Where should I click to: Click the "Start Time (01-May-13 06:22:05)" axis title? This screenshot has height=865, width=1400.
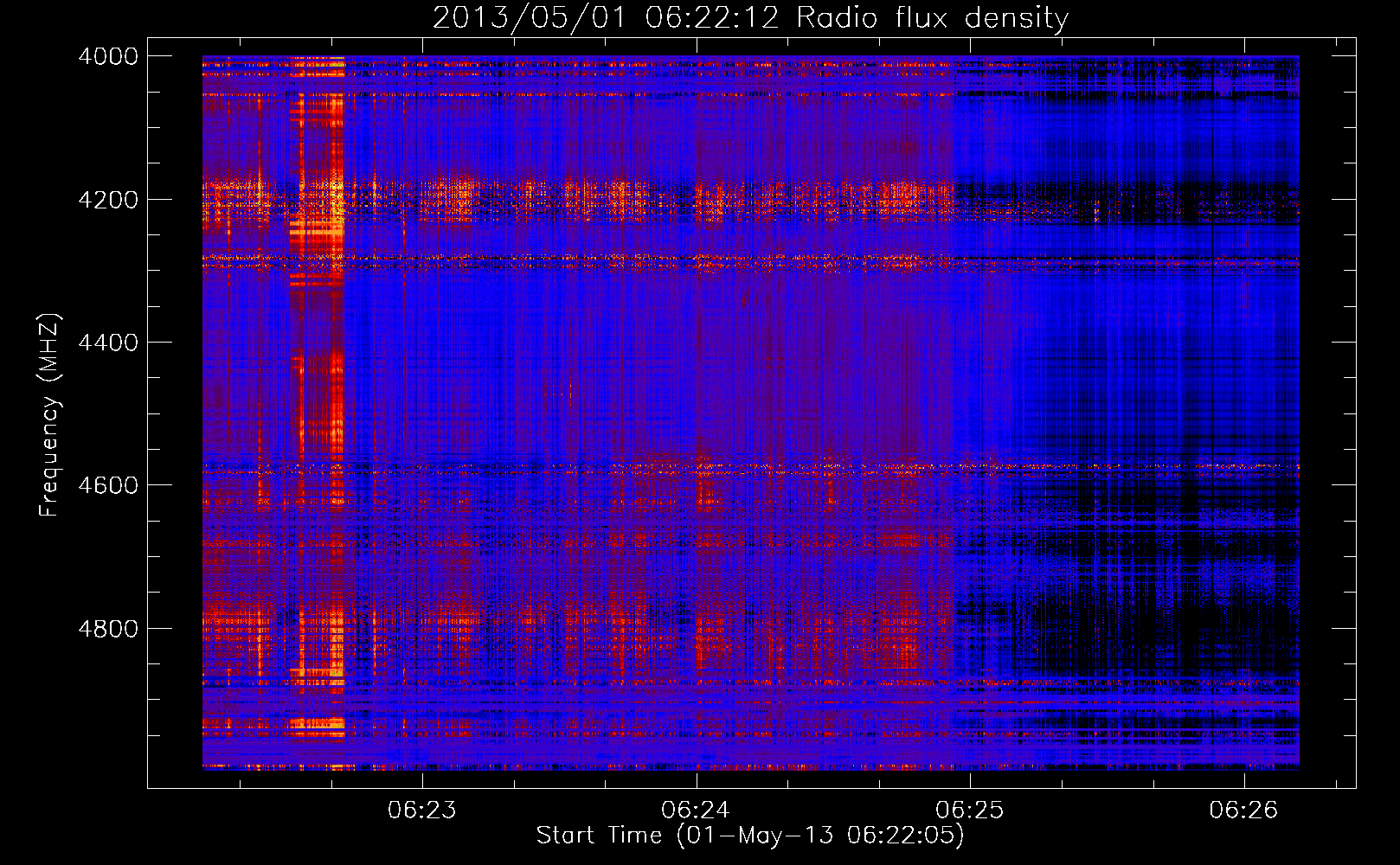pos(750,836)
